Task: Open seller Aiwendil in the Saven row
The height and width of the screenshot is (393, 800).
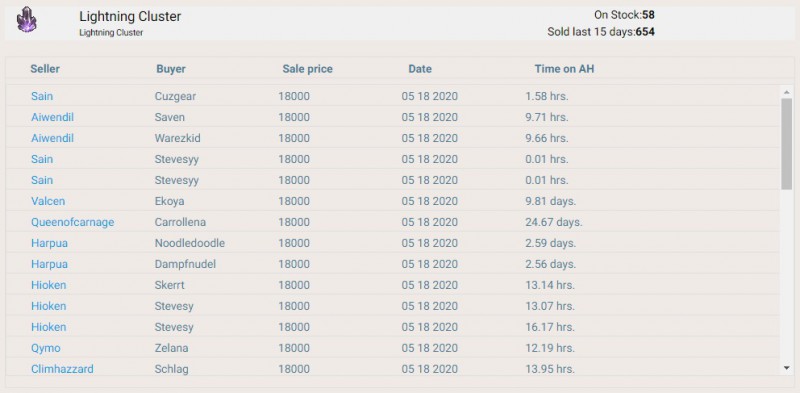Action: (53, 117)
